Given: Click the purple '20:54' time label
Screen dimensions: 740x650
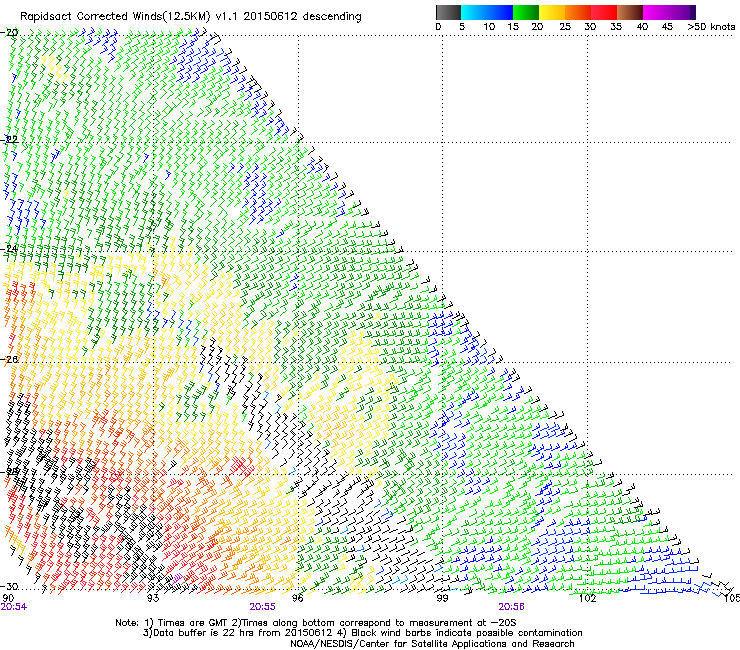Looking at the screenshot, I should click(14, 607).
